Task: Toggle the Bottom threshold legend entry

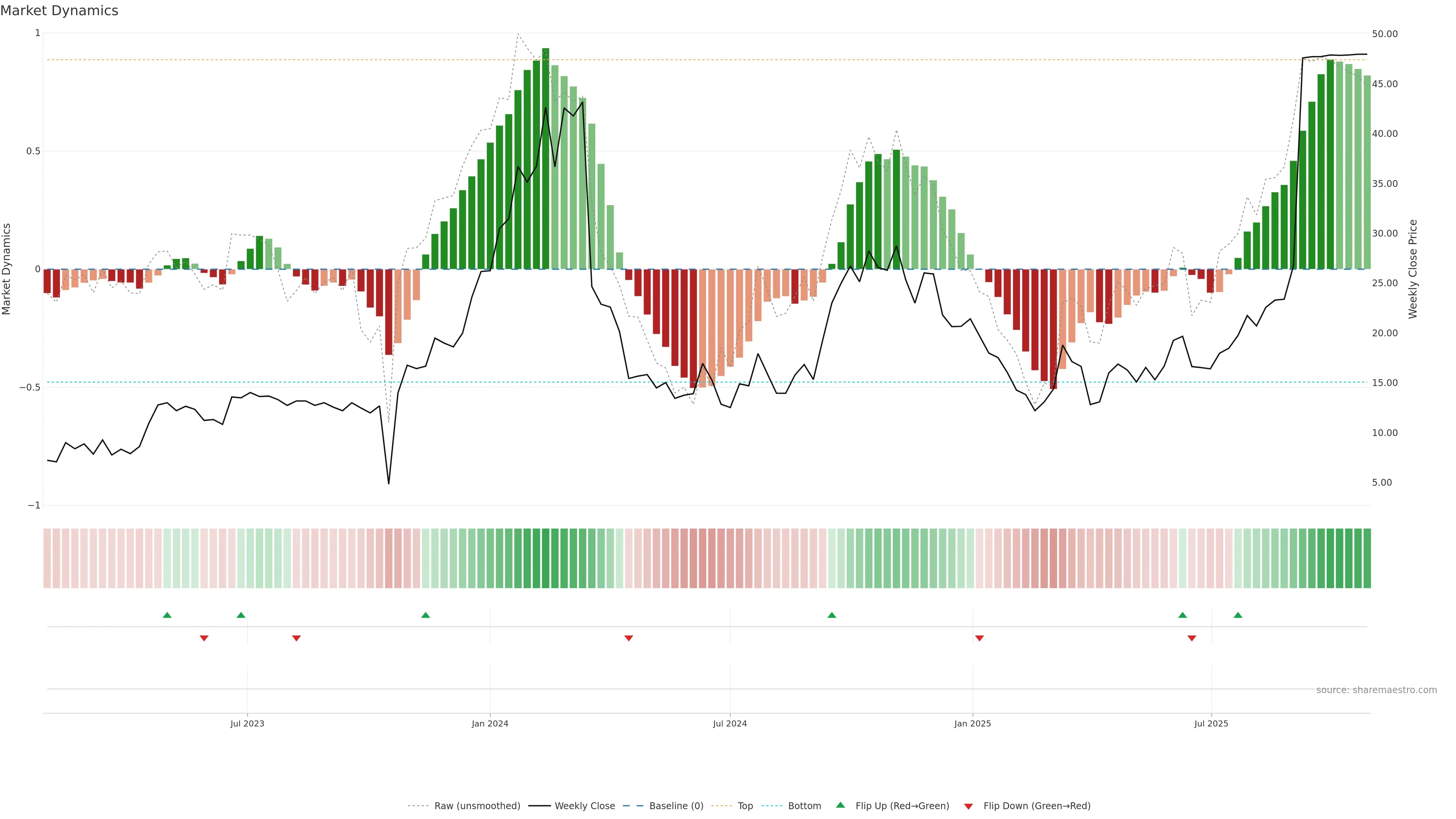Action: coord(804,805)
